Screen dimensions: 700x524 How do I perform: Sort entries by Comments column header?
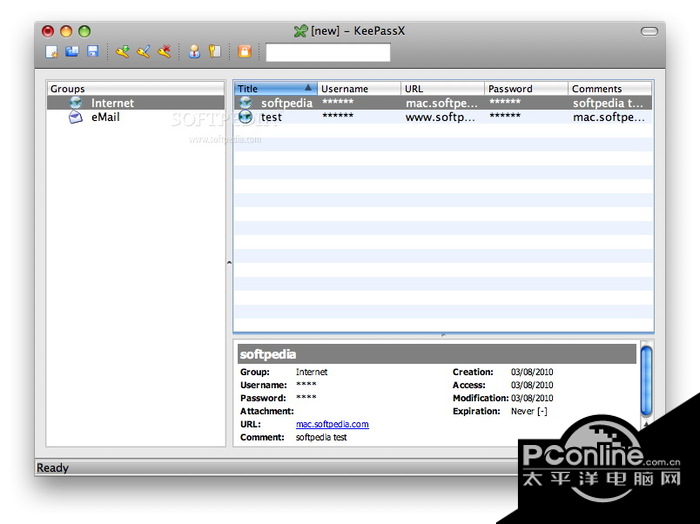coord(610,88)
